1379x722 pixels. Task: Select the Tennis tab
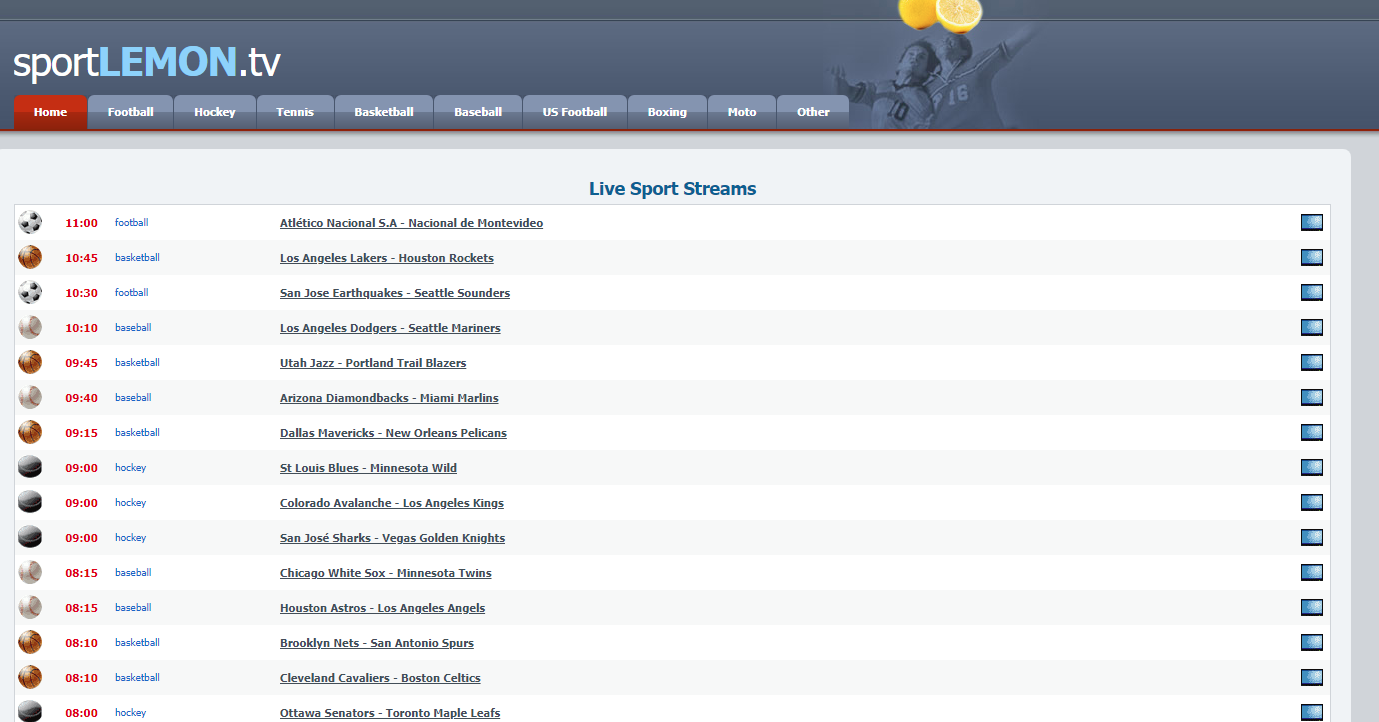click(295, 112)
